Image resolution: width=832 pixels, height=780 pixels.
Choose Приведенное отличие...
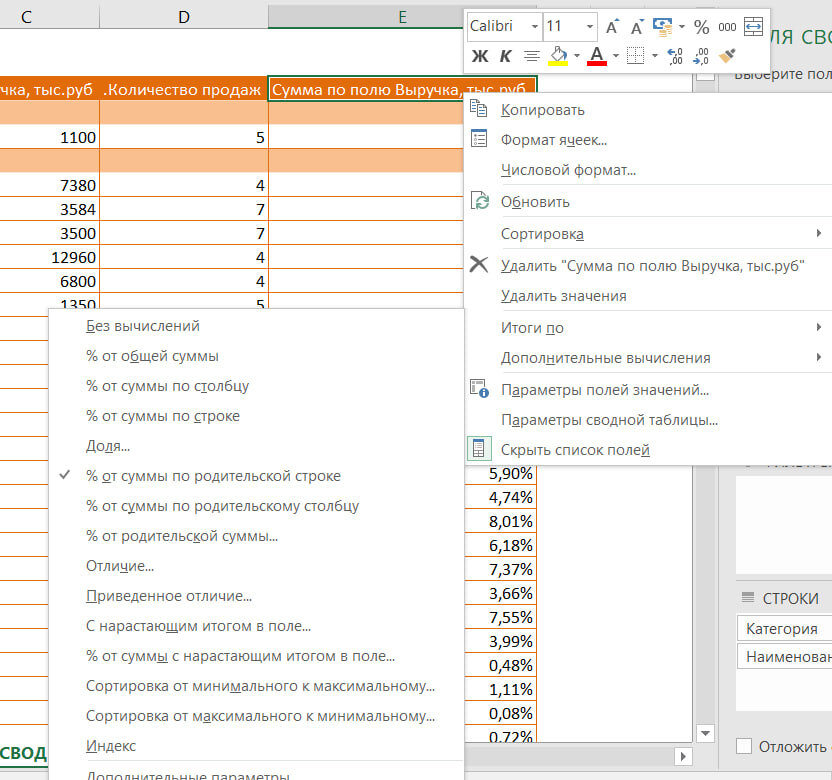[169, 596]
